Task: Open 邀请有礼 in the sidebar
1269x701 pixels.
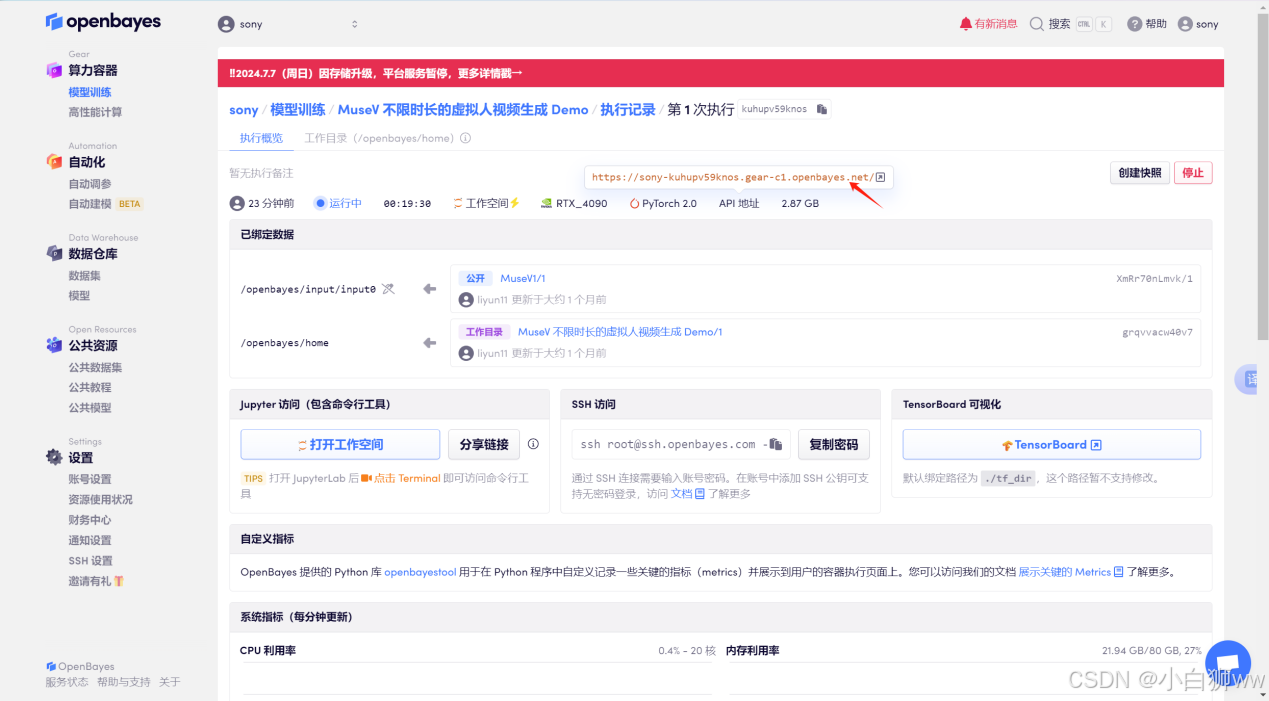Action: 96,581
